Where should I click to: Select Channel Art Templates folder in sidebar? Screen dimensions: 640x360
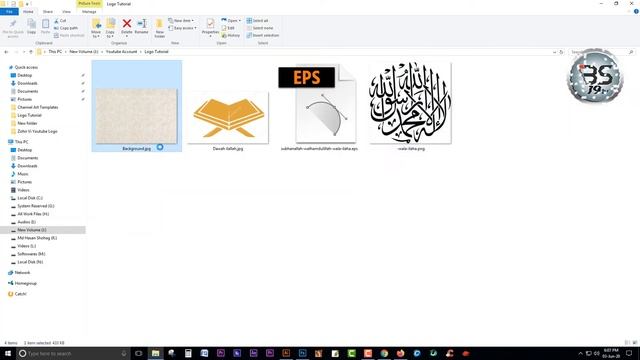(x=38, y=107)
